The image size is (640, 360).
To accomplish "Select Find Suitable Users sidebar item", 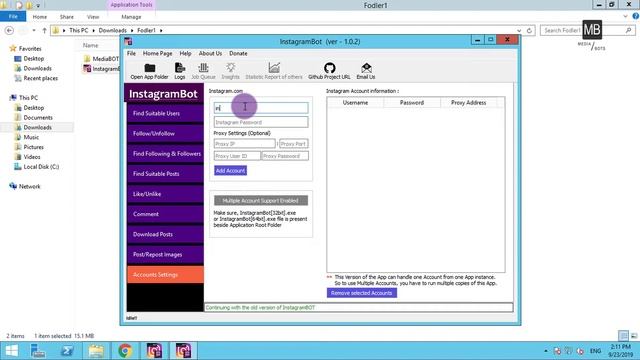I will pos(165,113).
